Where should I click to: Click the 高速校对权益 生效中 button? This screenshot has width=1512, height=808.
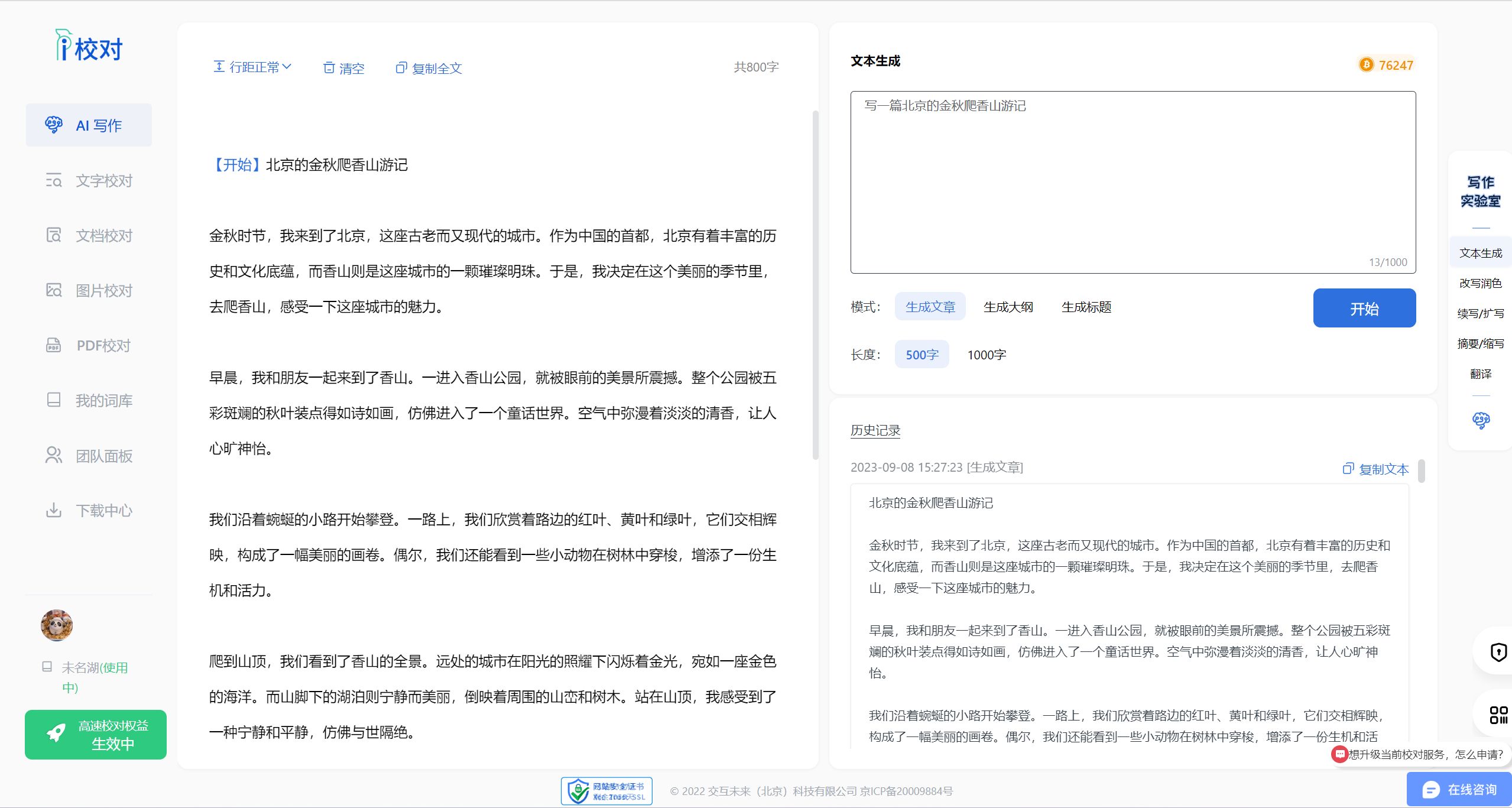[x=96, y=735]
